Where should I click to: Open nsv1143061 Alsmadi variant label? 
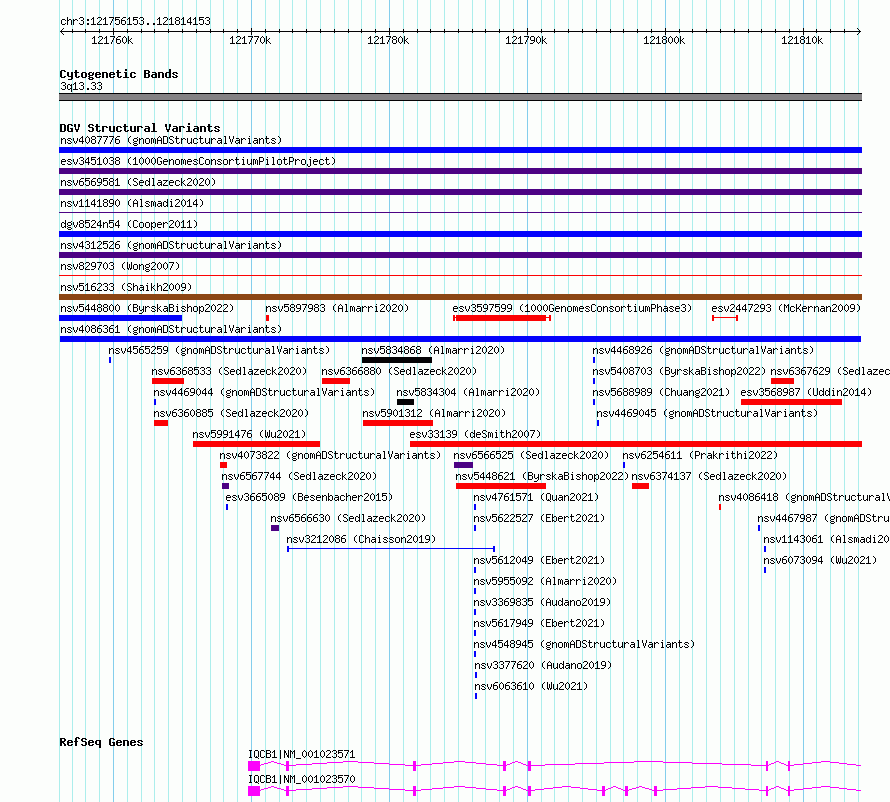826,539
